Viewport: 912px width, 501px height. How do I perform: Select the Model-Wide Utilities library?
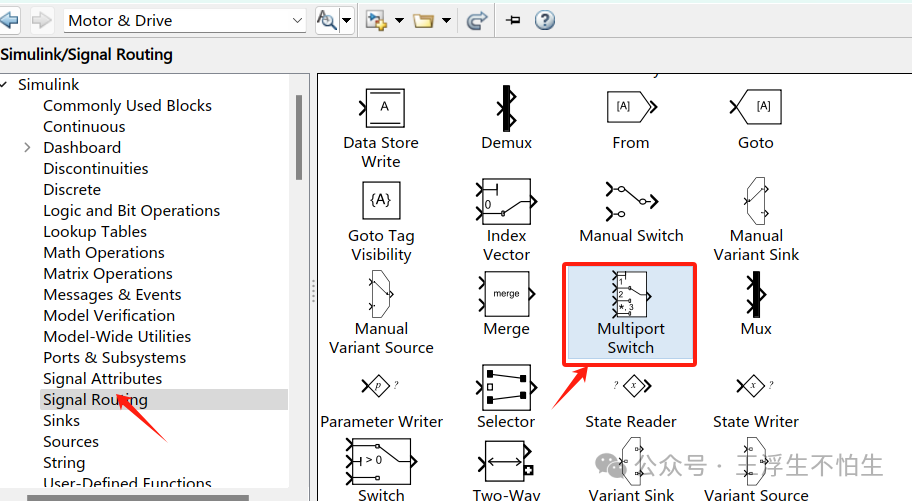click(x=117, y=336)
